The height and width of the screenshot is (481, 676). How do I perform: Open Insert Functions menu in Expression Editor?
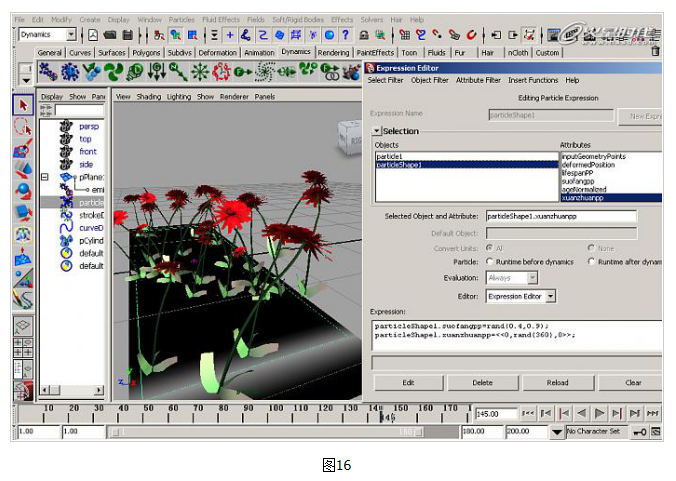point(533,80)
